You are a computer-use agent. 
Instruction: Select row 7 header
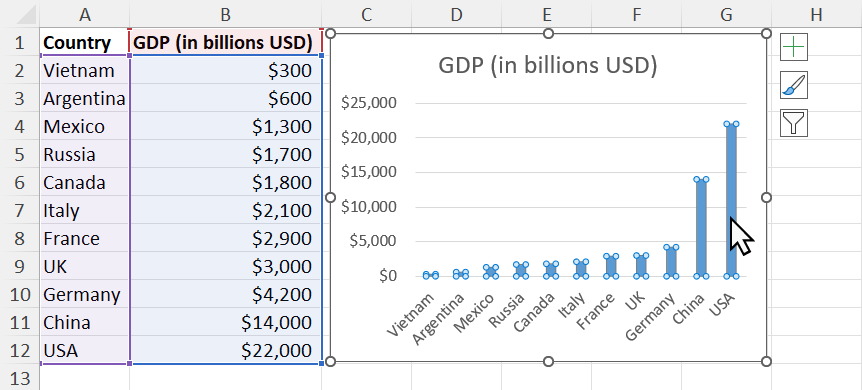pos(20,210)
